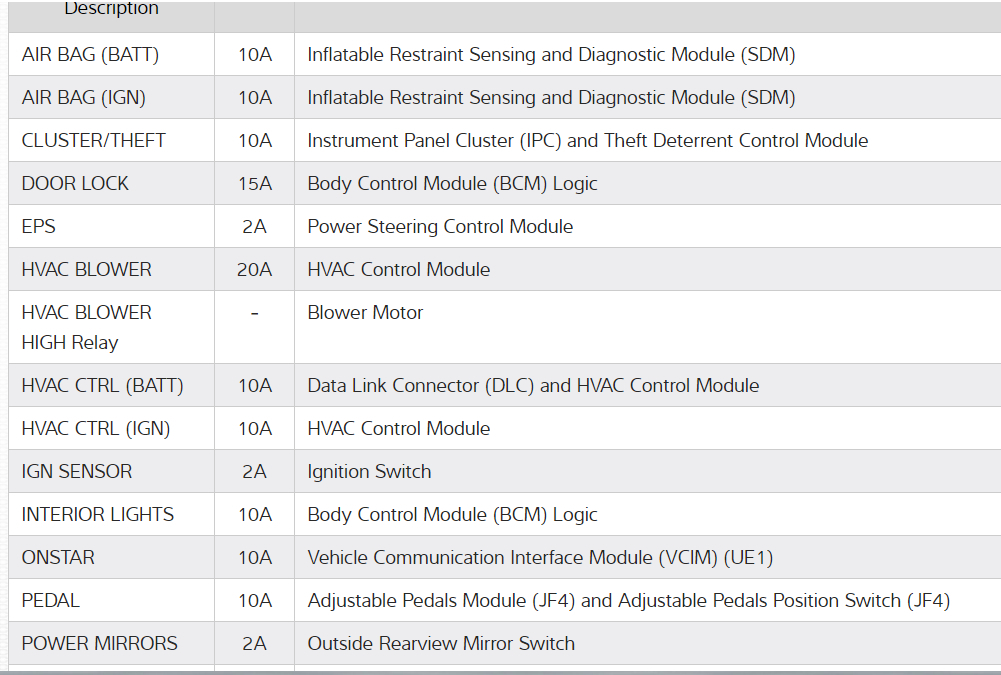
Task: Click the Blower Motor description text
Action: (x=365, y=313)
